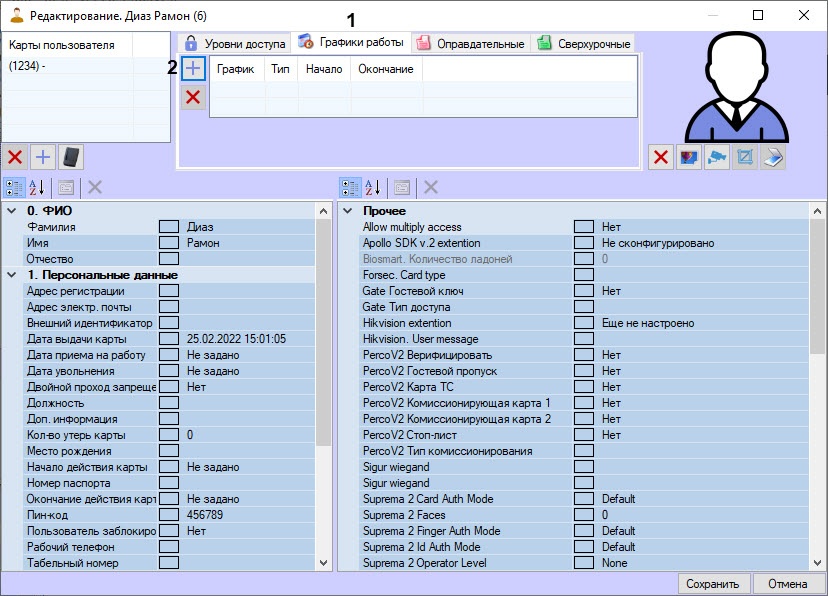Screen dimensions: 828x596
Task: Collapse the 1. Персональные данные section
Action: point(12,275)
